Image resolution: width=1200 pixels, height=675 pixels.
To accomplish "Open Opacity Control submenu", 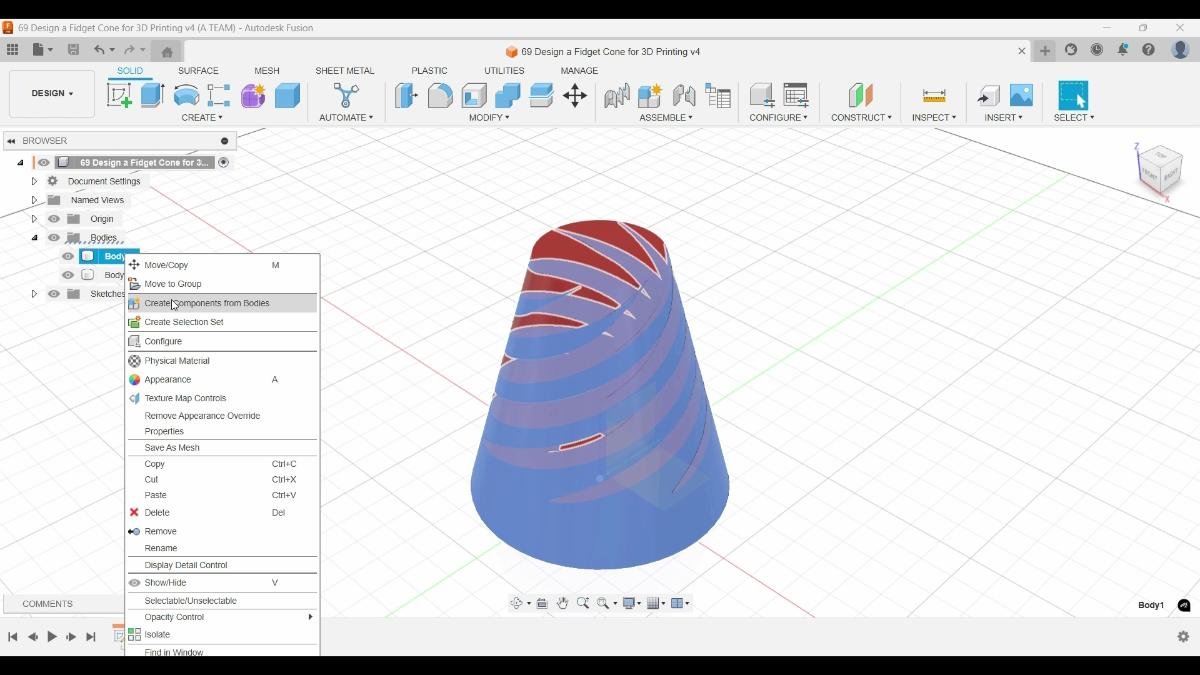I will (x=222, y=617).
